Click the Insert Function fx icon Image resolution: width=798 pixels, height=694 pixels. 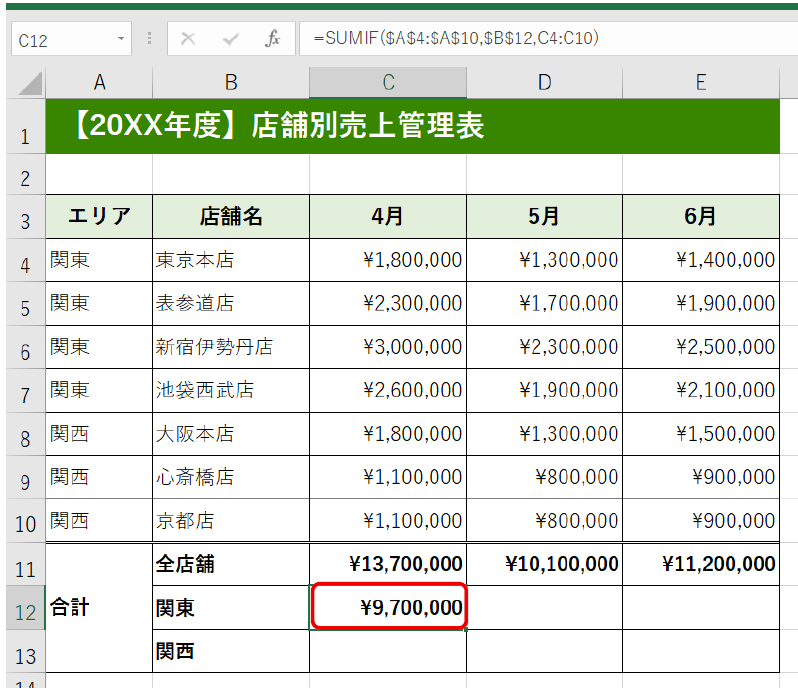coord(272,39)
